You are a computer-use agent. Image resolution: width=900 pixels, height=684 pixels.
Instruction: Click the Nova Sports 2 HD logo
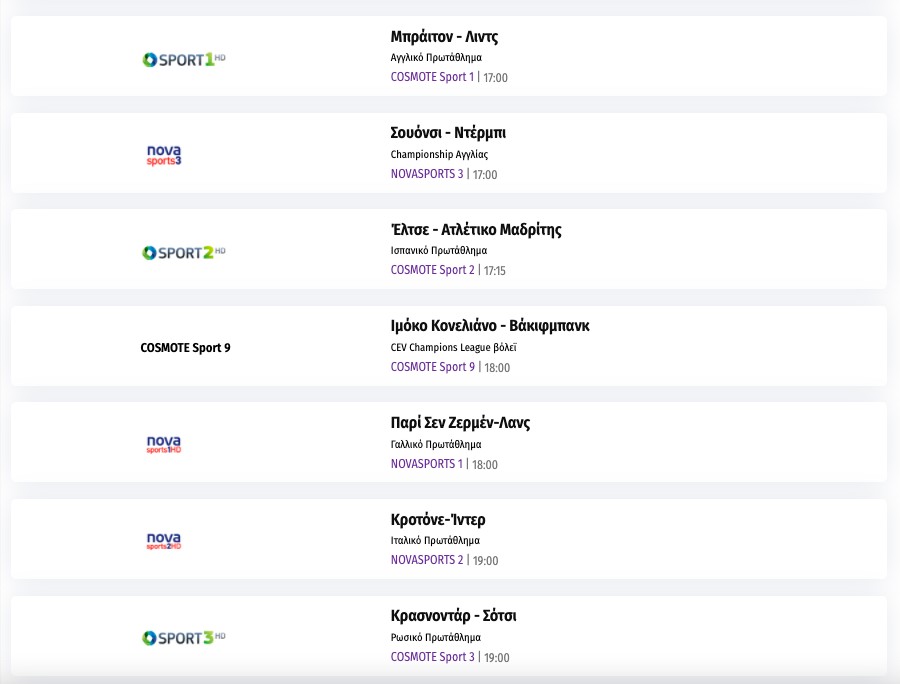click(164, 541)
